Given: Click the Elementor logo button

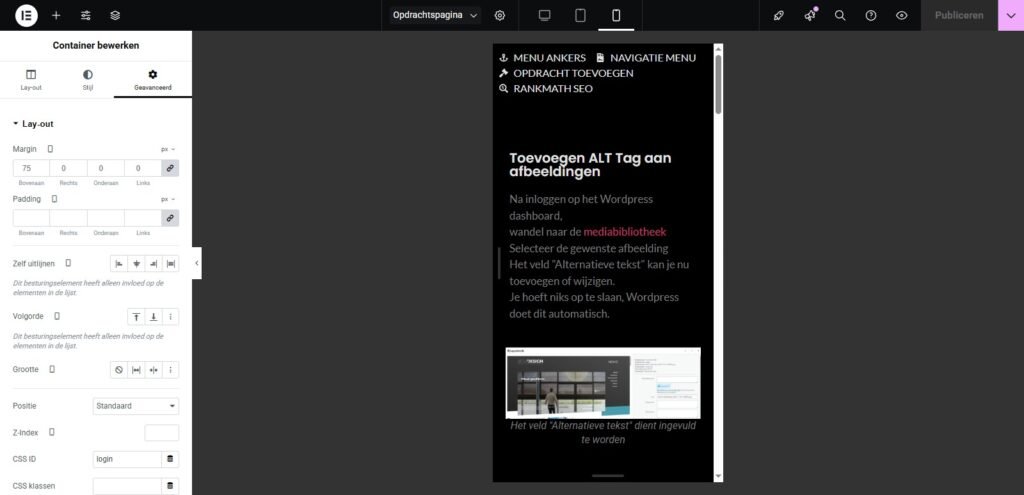Looking at the screenshot, I should point(26,15).
